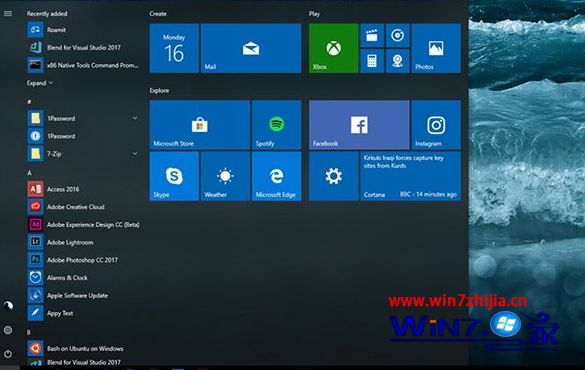The width and height of the screenshot is (585, 370).
Task: Open the Instagram tile
Action: [x=436, y=125]
